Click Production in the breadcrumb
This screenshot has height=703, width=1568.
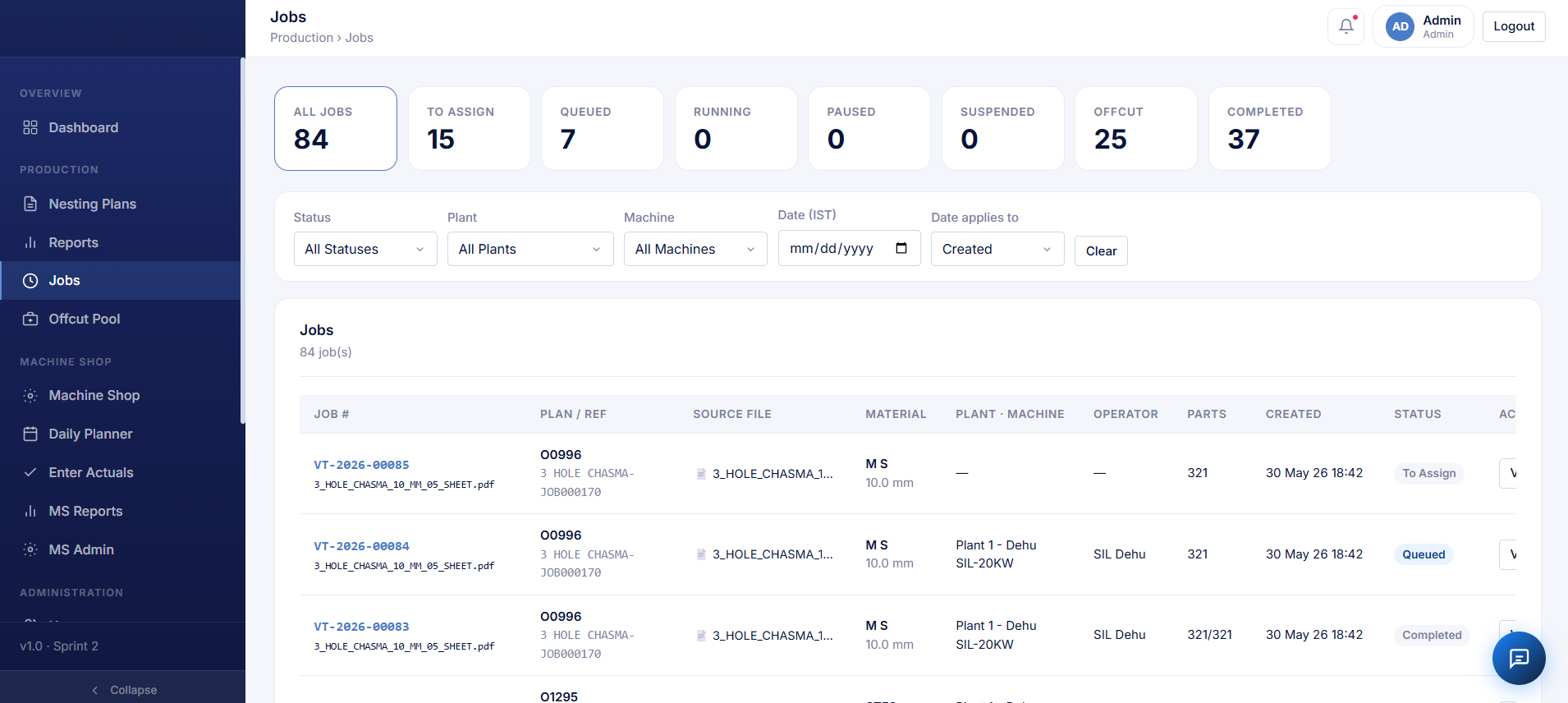coord(301,38)
